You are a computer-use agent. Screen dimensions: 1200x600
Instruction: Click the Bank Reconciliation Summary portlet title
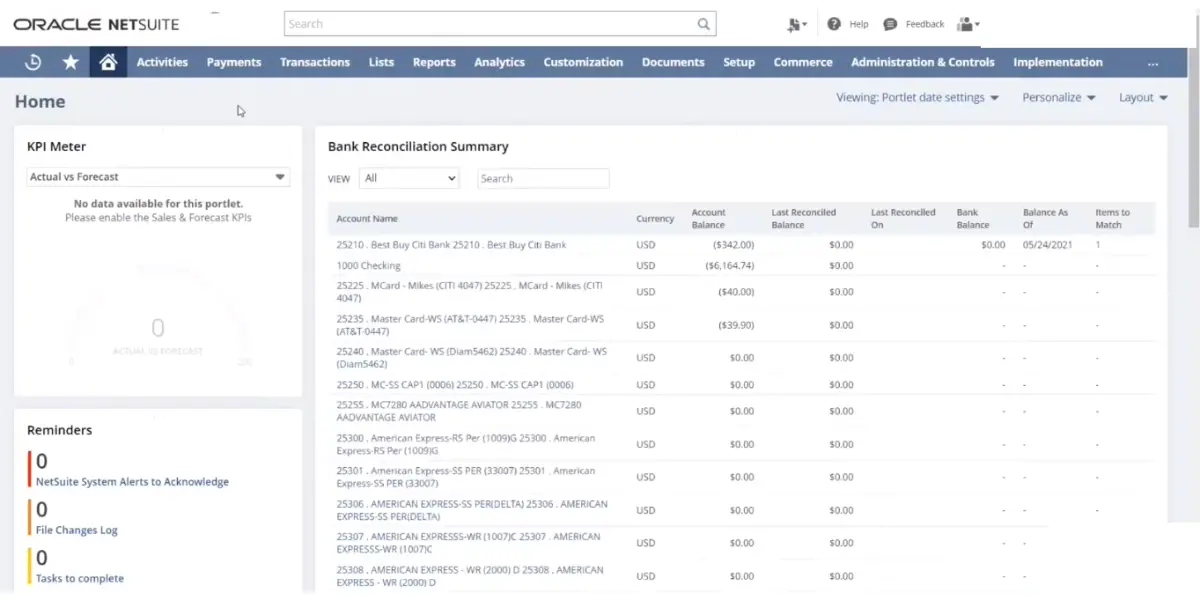(418, 147)
